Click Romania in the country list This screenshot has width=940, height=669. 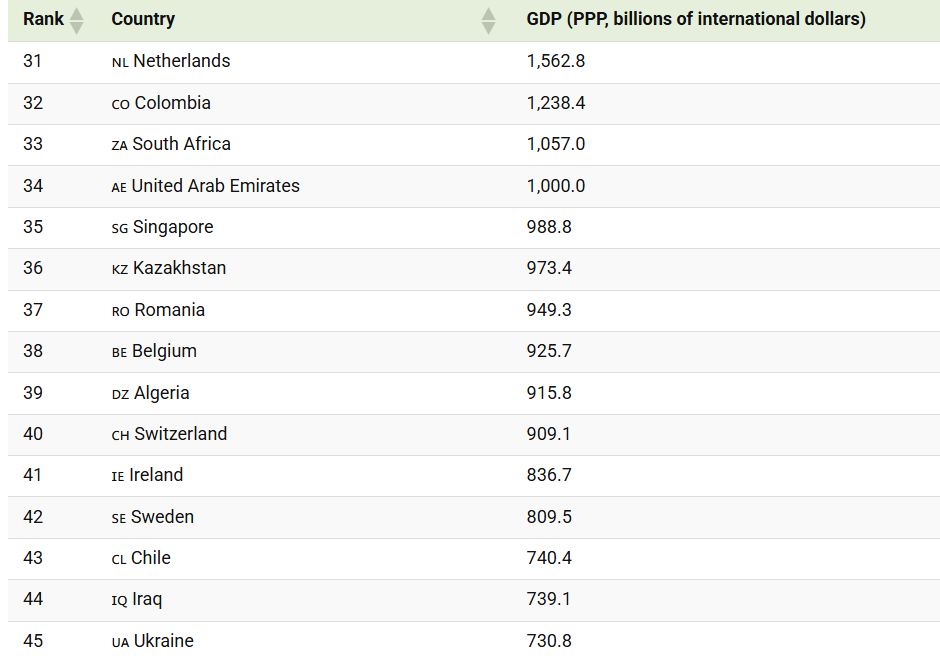pyautogui.click(x=169, y=310)
